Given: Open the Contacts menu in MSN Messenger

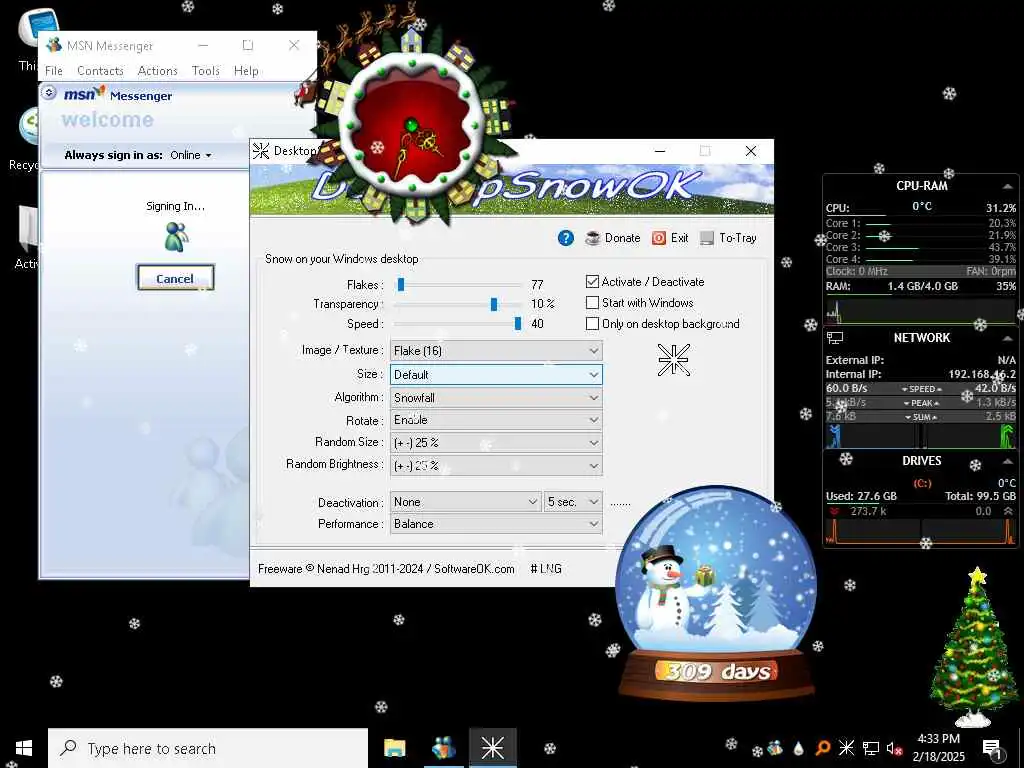Looking at the screenshot, I should click(100, 71).
